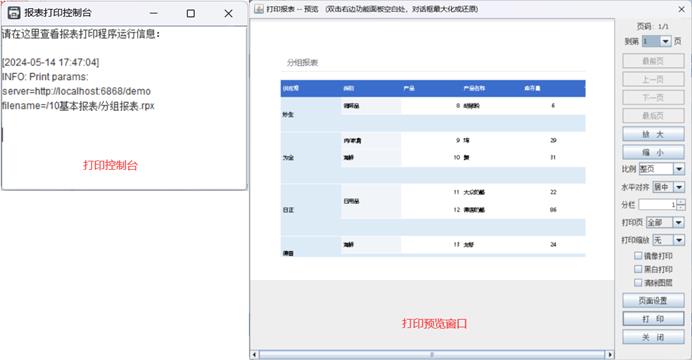Increase the 分栏 columns stepper value
The image size is (692, 360).
coord(681,202)
